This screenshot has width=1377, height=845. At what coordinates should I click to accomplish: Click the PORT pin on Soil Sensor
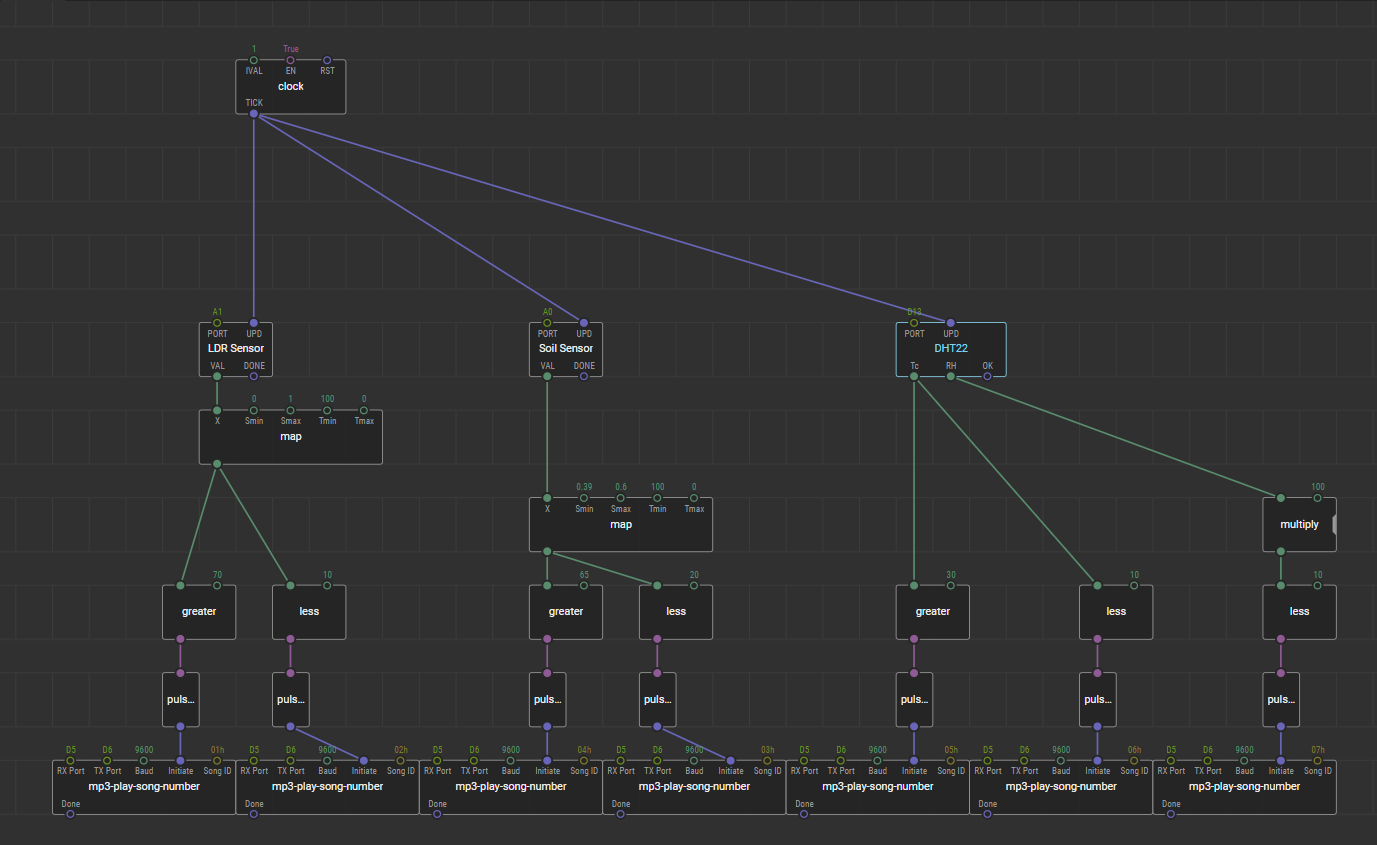547,323
